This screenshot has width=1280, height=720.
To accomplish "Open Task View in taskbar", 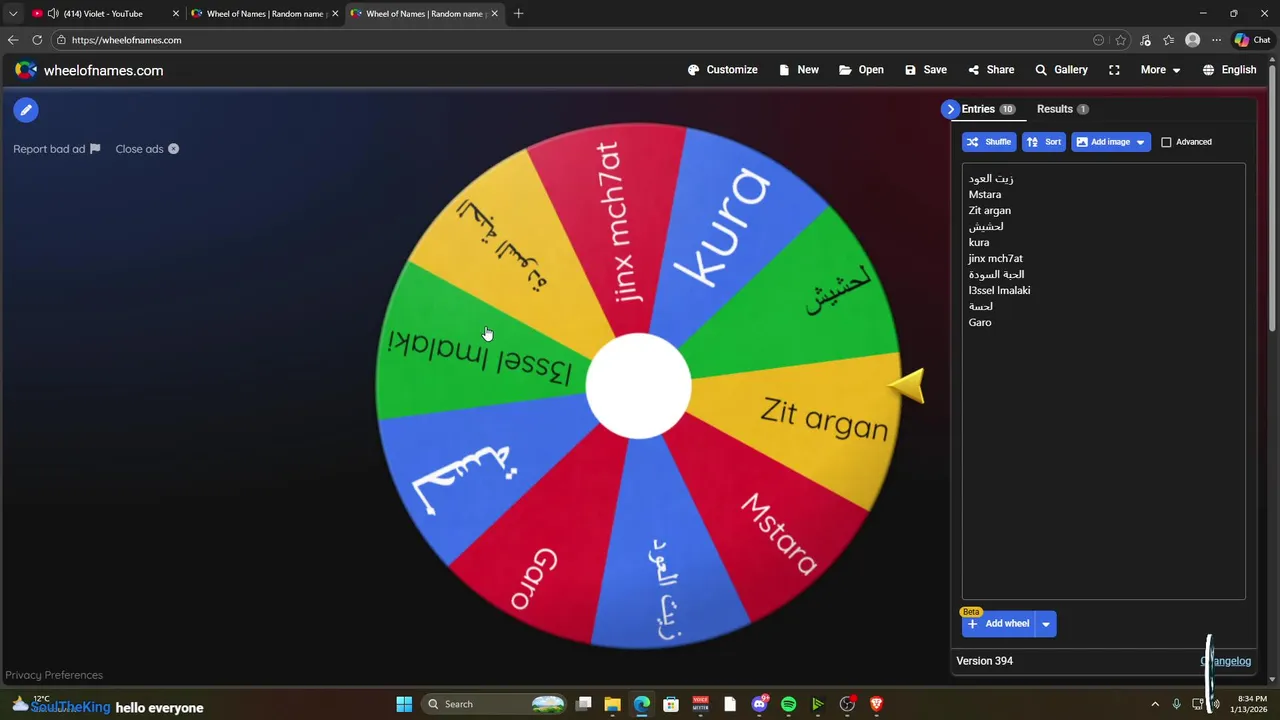I will pos(584,704).
